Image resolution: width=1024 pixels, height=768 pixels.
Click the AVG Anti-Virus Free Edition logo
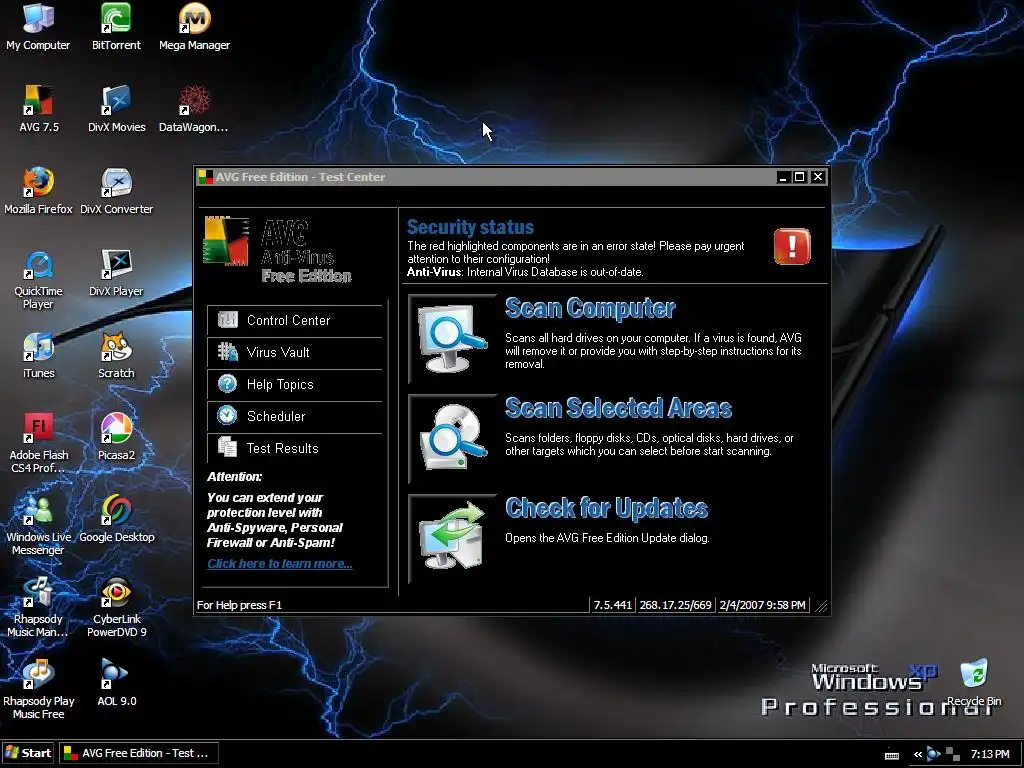tap(278, 250)
